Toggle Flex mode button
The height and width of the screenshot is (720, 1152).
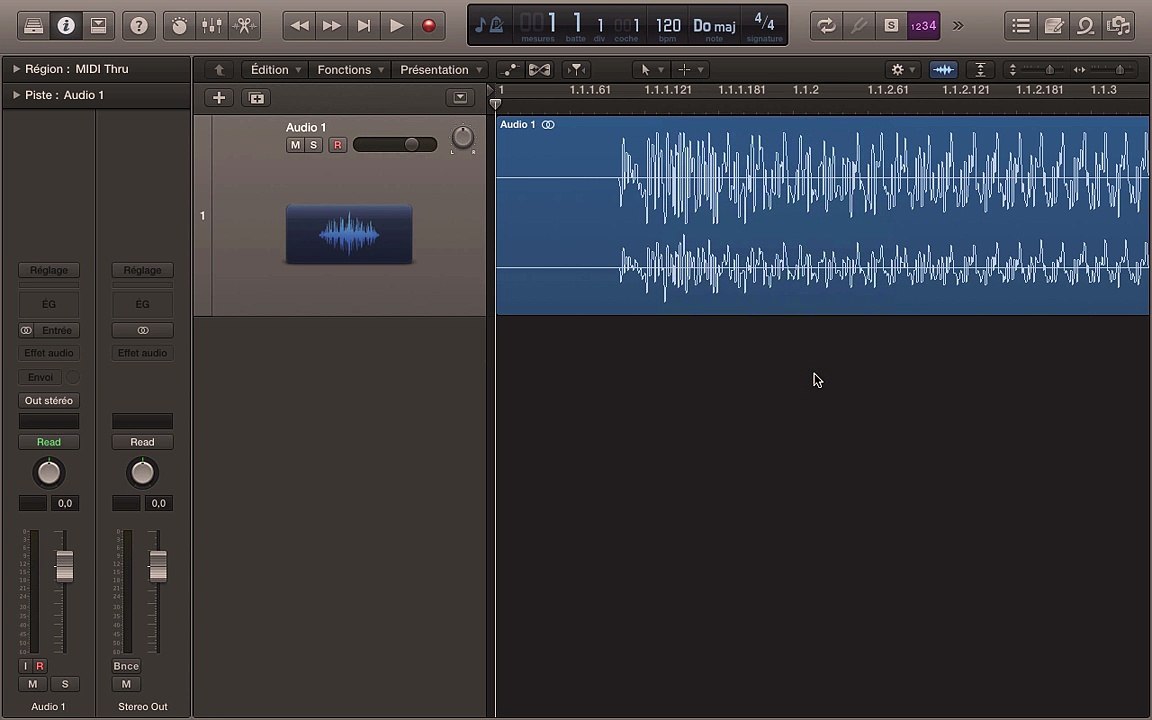click(x=539, y=70)
